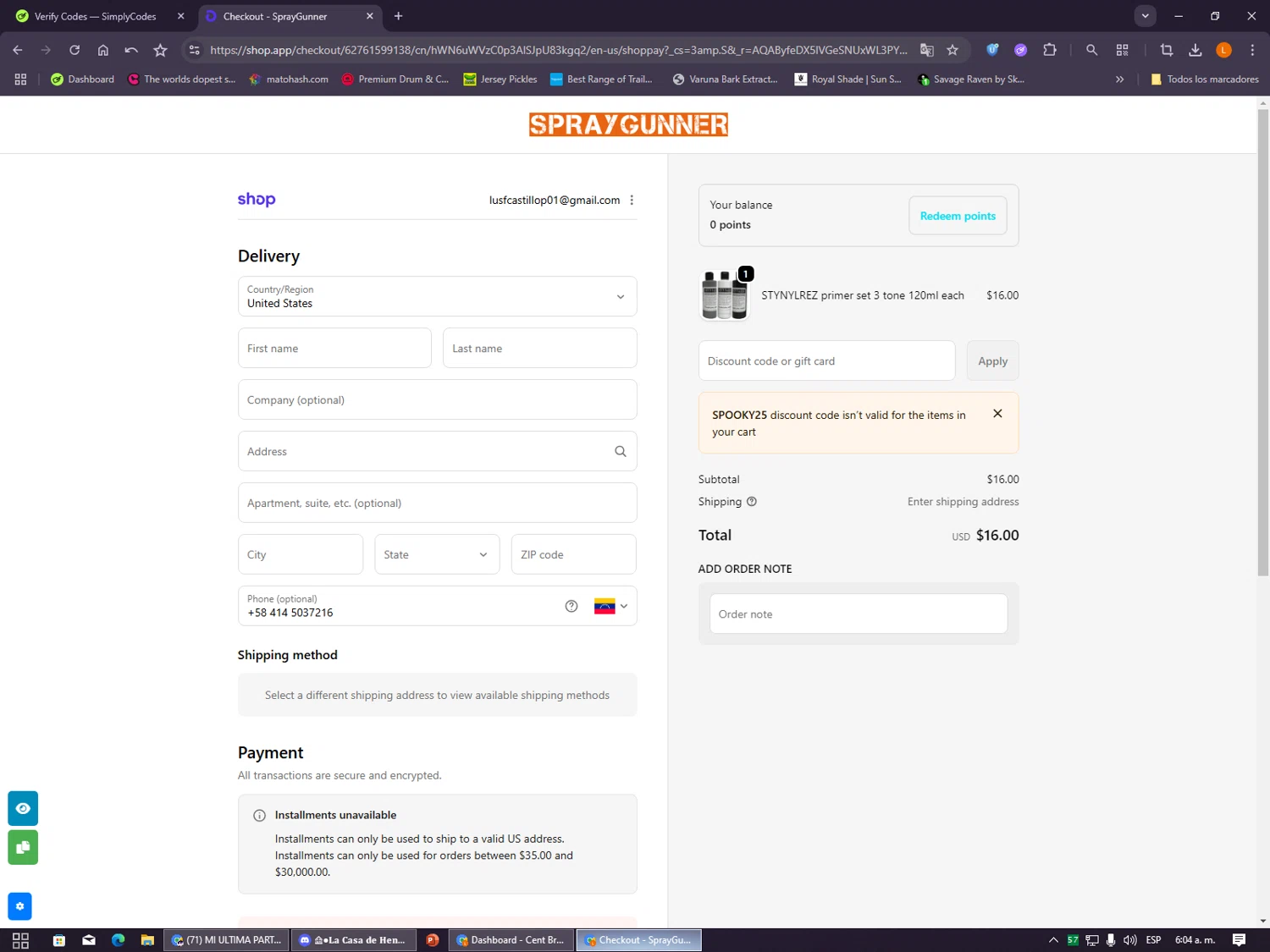1270x952 pixels.
Task: Focus the First name field
Action: (334, 348)
